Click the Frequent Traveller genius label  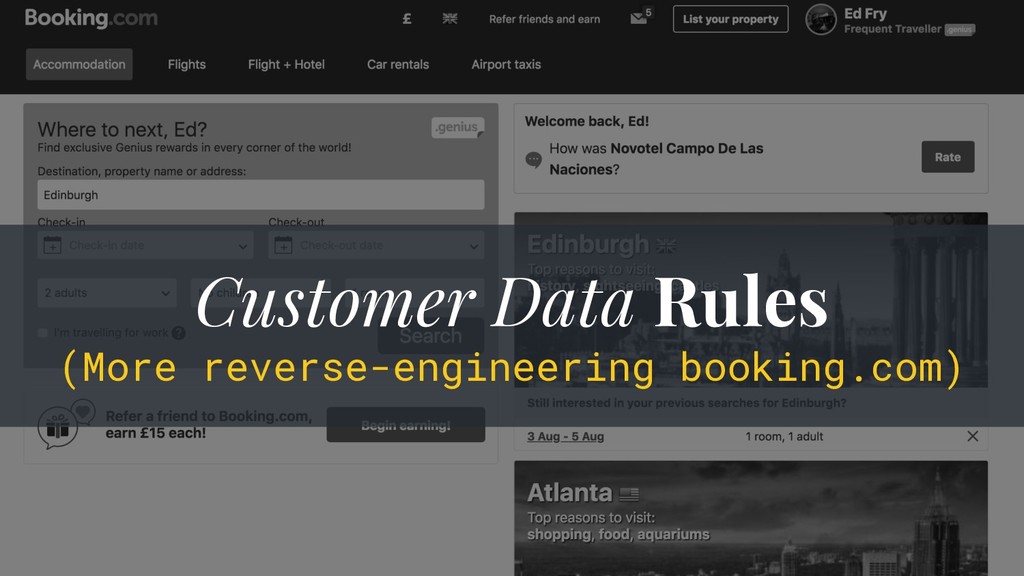909,29
